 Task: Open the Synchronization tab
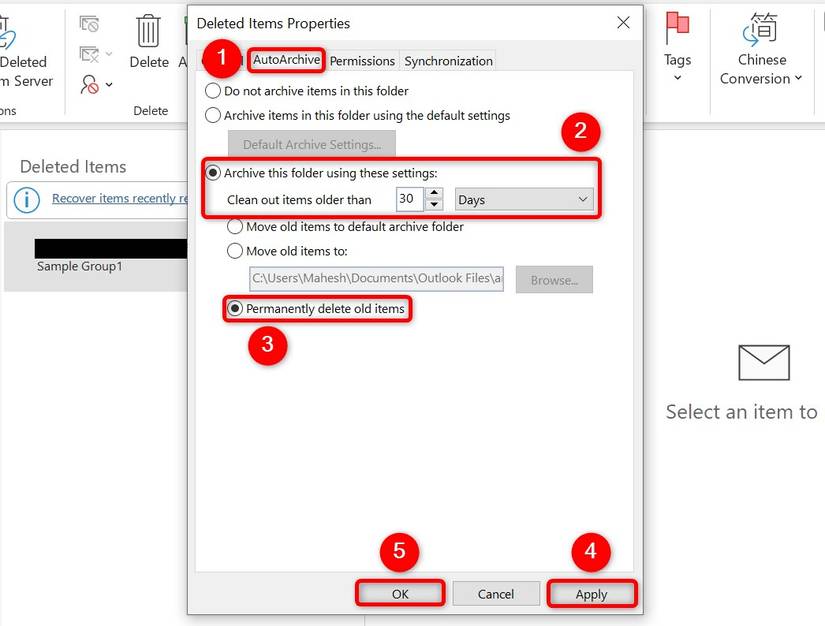[x=447, y=61]
